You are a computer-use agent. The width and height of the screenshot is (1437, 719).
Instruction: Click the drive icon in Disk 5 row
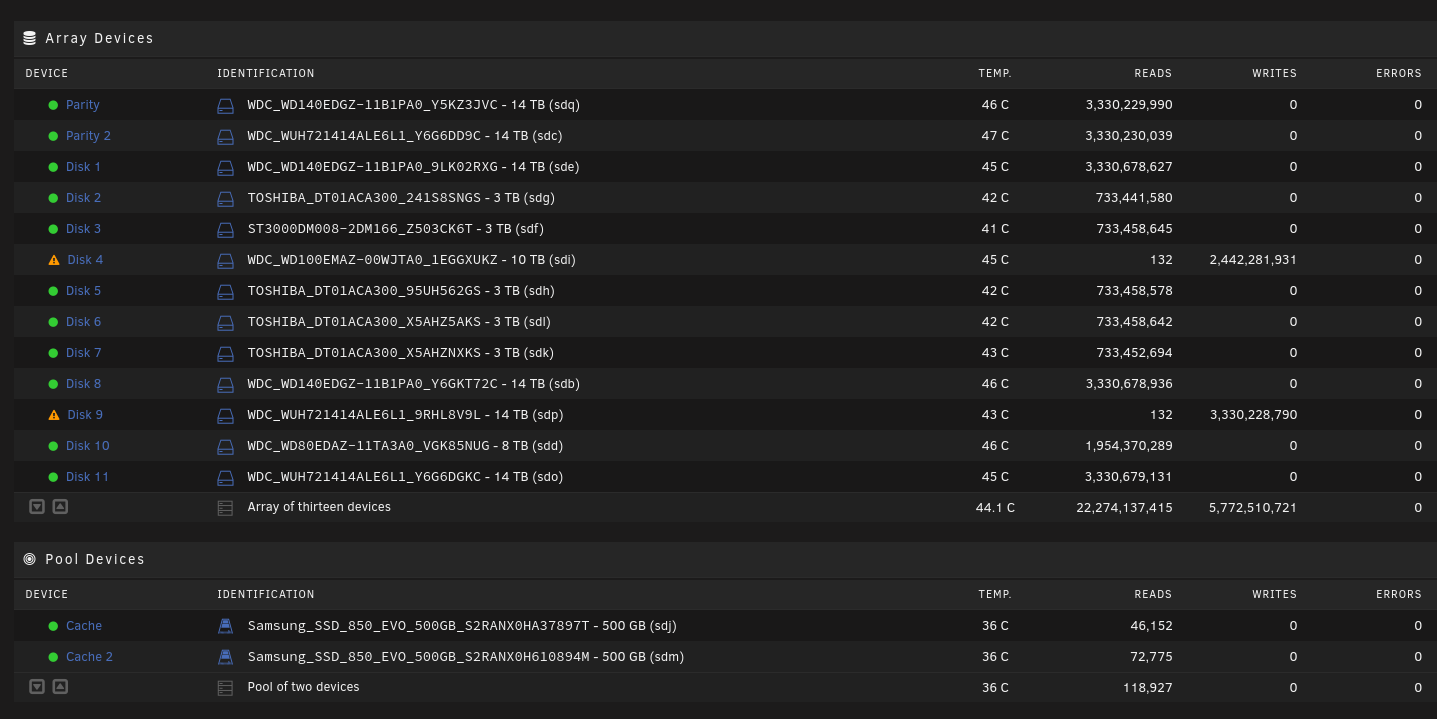click(x=225, y=291)
